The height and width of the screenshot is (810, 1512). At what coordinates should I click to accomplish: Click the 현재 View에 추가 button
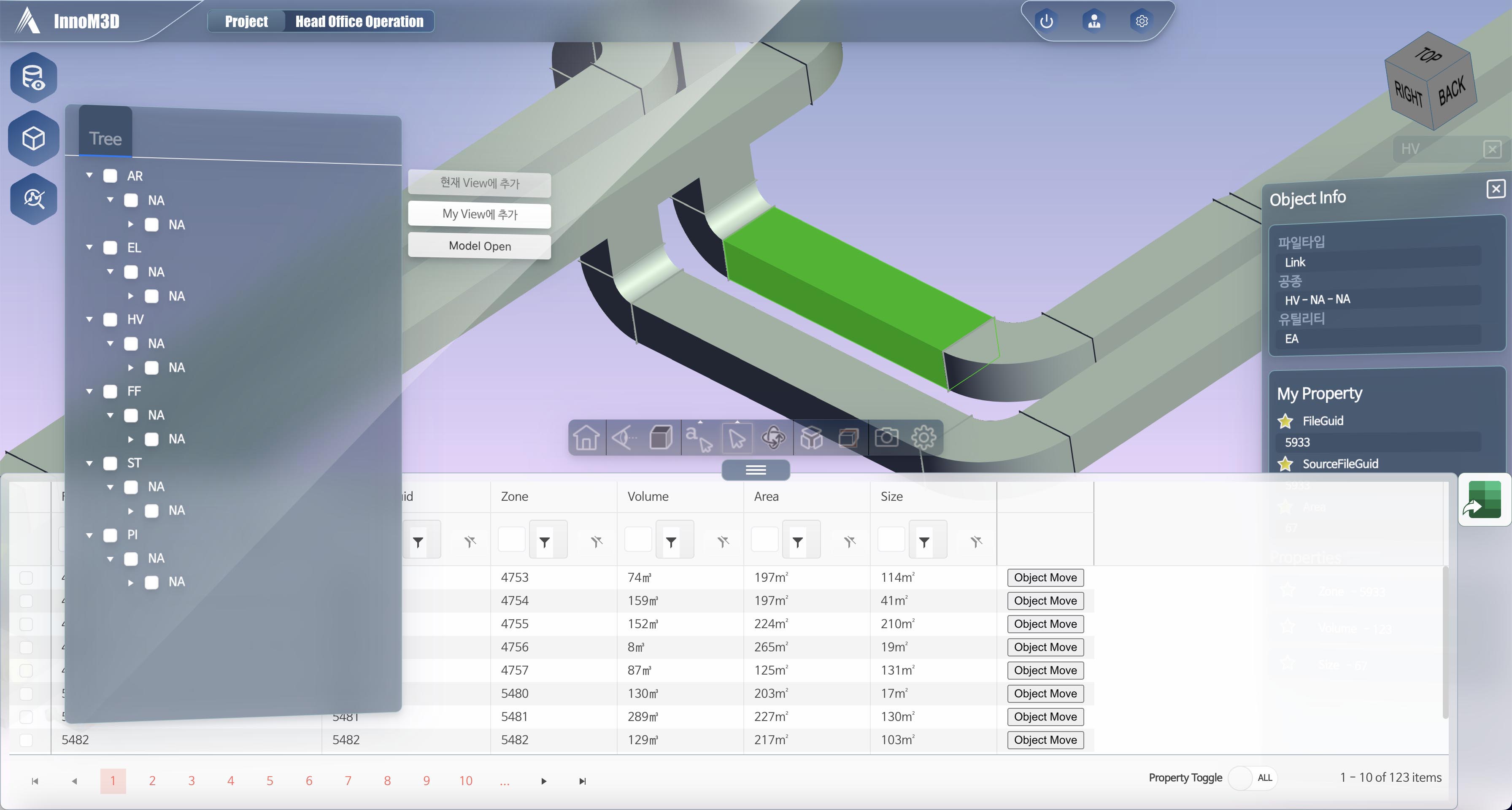pyautogui.click(x=480, y=183)
